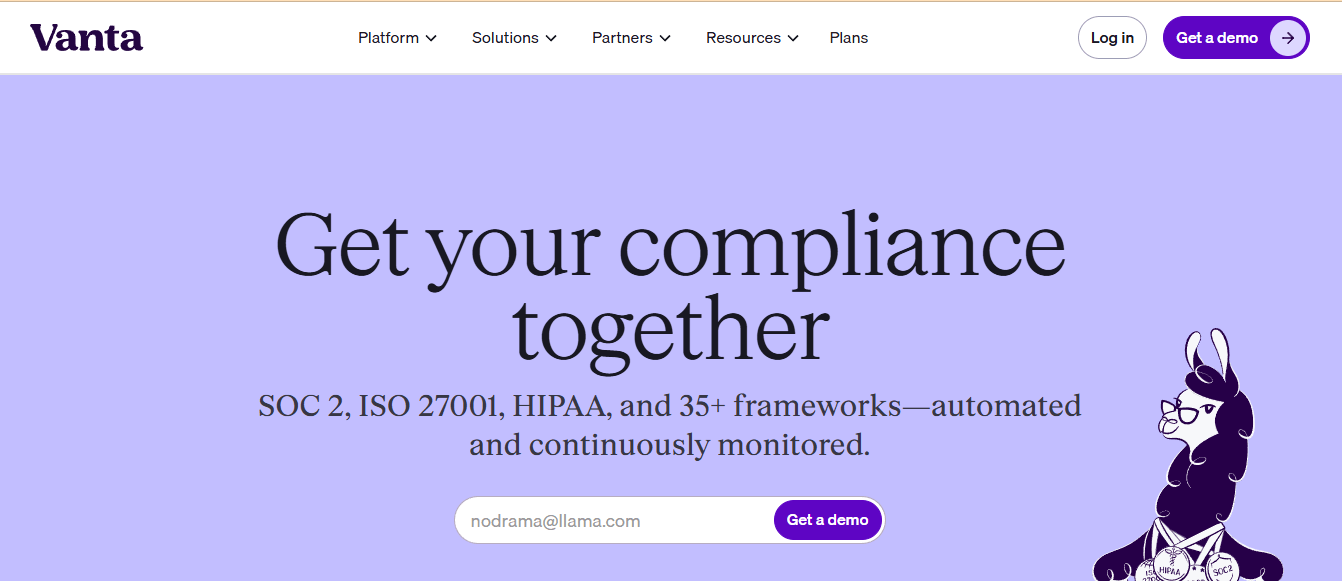The height and width of the screenshot is (581, 1342).
Task: Click the Vanta logo
Action: [x=86, y=38]
